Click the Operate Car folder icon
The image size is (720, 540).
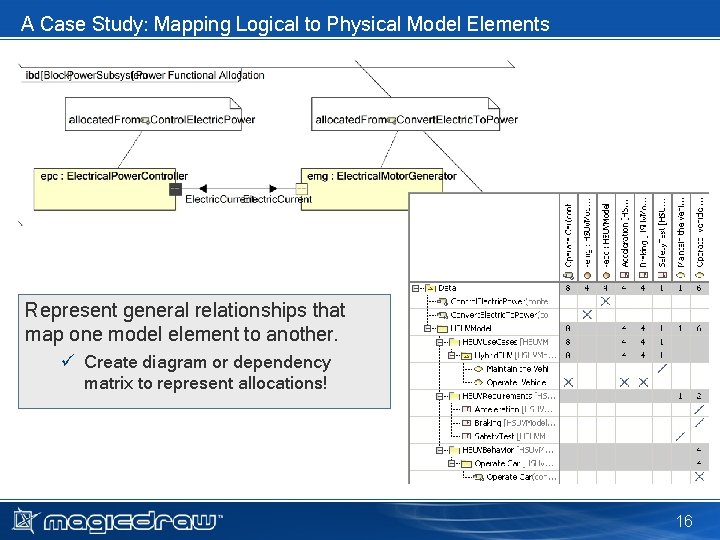click(x=467, y=464)
